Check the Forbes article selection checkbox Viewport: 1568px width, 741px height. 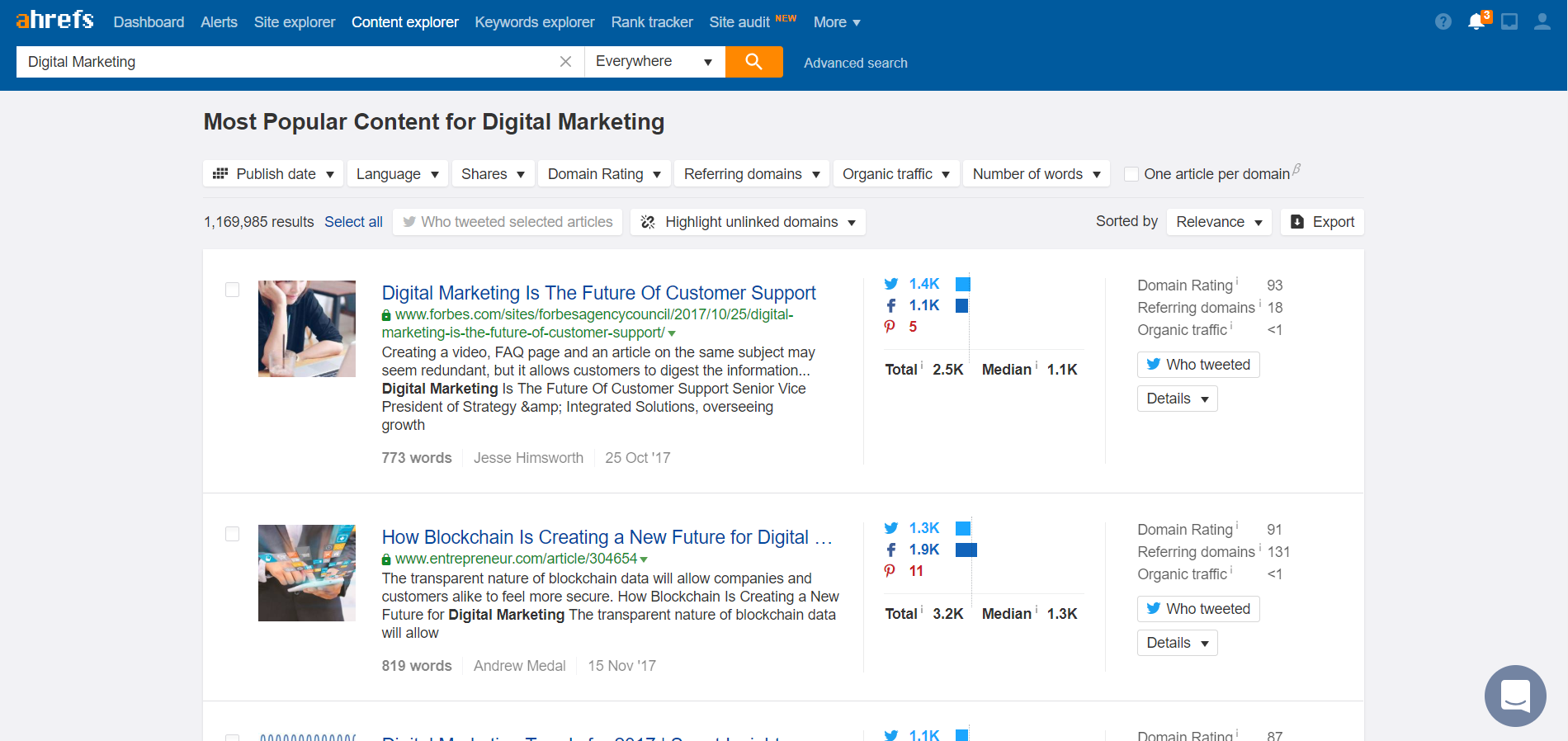click(233, 290)
